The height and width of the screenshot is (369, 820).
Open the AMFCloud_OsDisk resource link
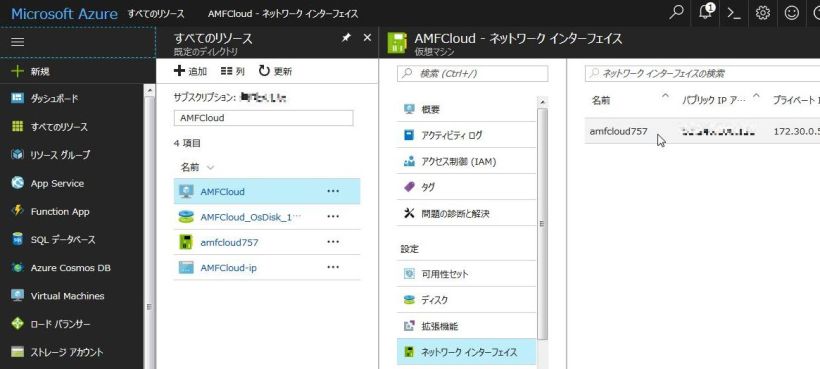(250, 217)
